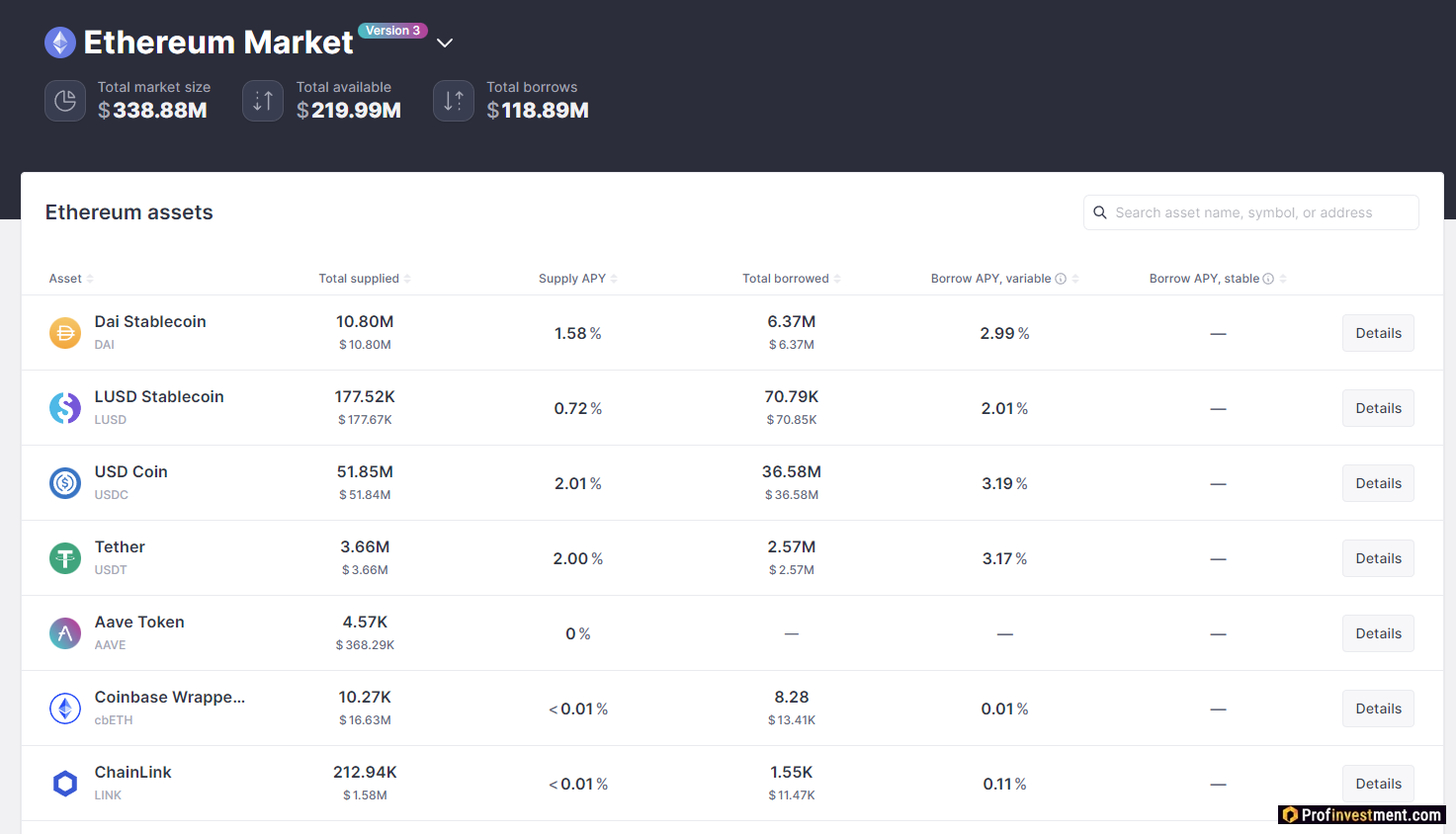The height and width of the screenshot is (834, 1456).
Task: Click Coinbase Wrapped ETH's 8.28 total borrowed
Action: click(792, 697)
